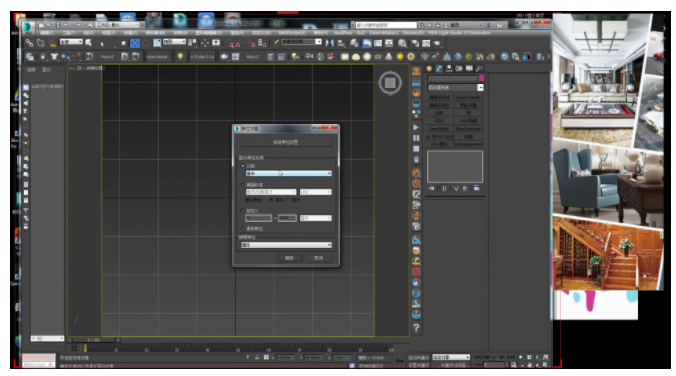The height and width of the screenshot is (376, 676).
Task: Open the MAXScript menu
Action: pyautogui.click(x=292, y=33)
